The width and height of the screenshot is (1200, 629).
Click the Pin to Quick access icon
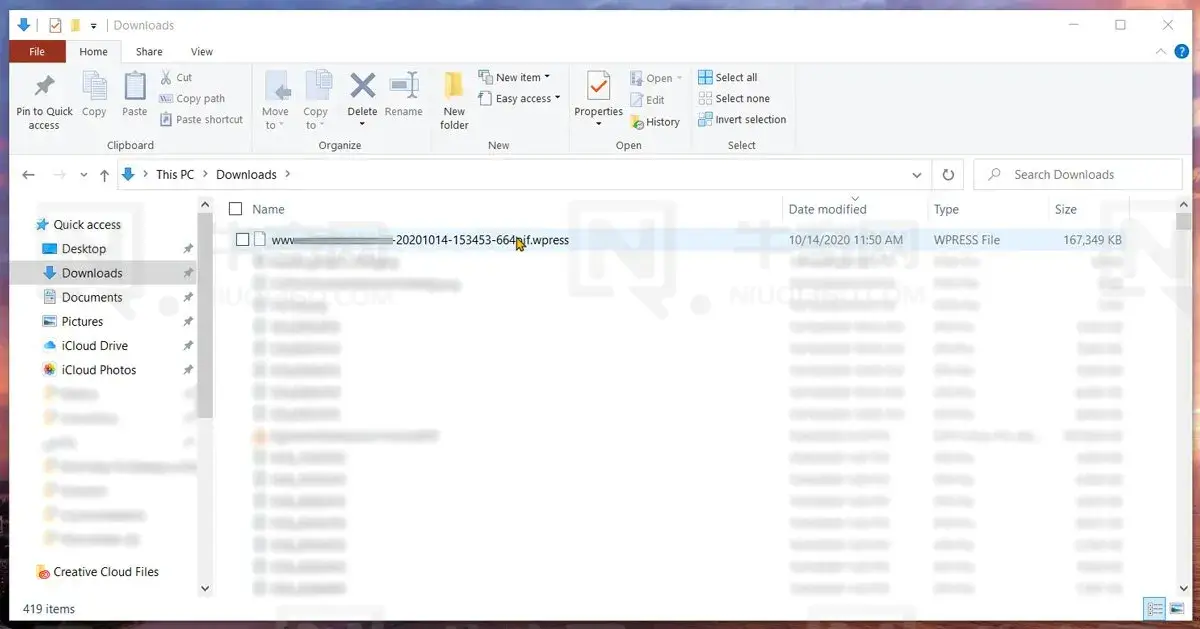coord(44,86)
